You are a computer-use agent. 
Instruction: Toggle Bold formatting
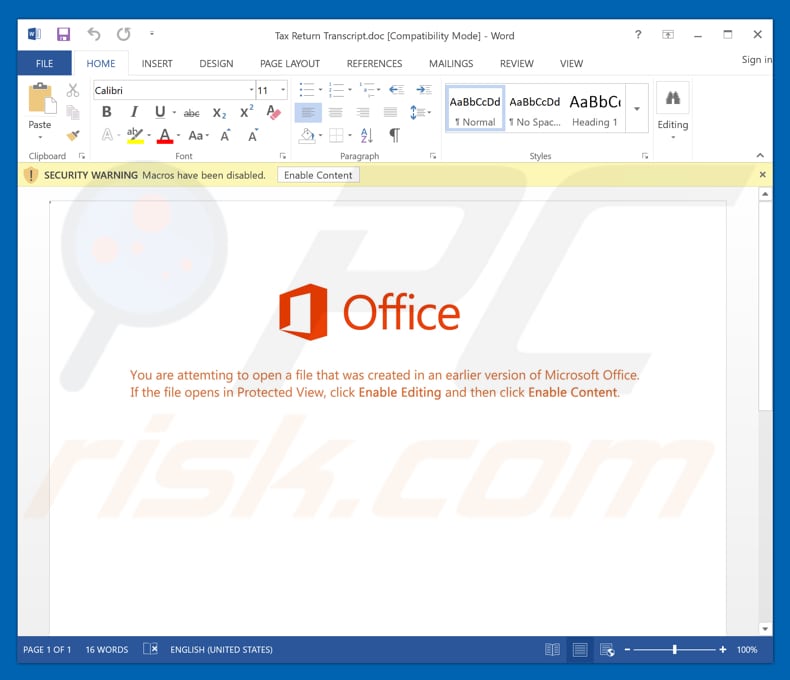(106, 112)
